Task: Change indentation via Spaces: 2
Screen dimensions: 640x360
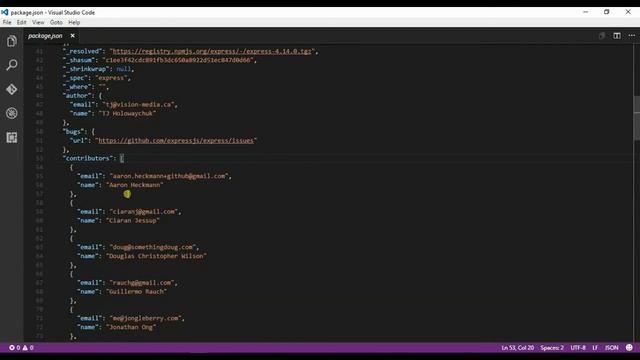Action: pyautogui.click(x=552, y=348)
